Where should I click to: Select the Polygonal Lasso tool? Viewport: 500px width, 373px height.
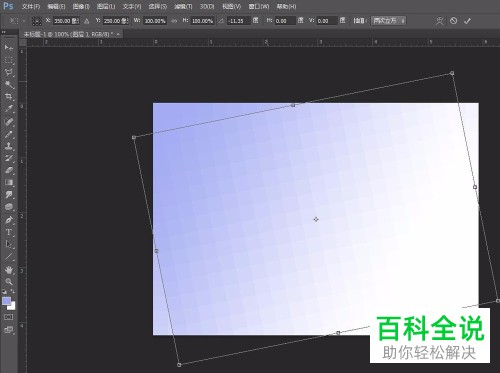pos(9,72)
